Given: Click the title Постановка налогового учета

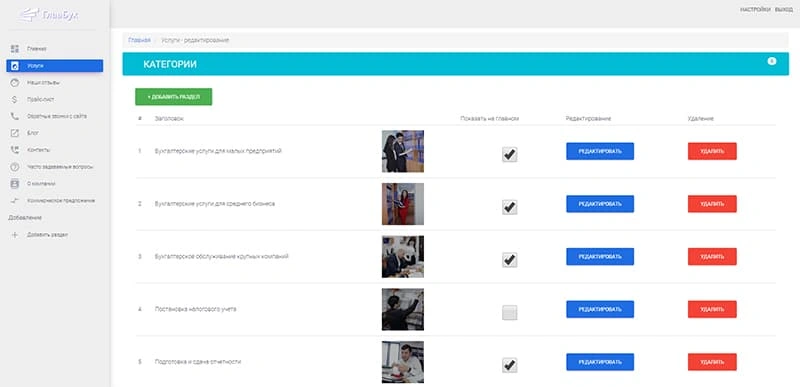Looking at the screenshot, I should tap(195, 309).
